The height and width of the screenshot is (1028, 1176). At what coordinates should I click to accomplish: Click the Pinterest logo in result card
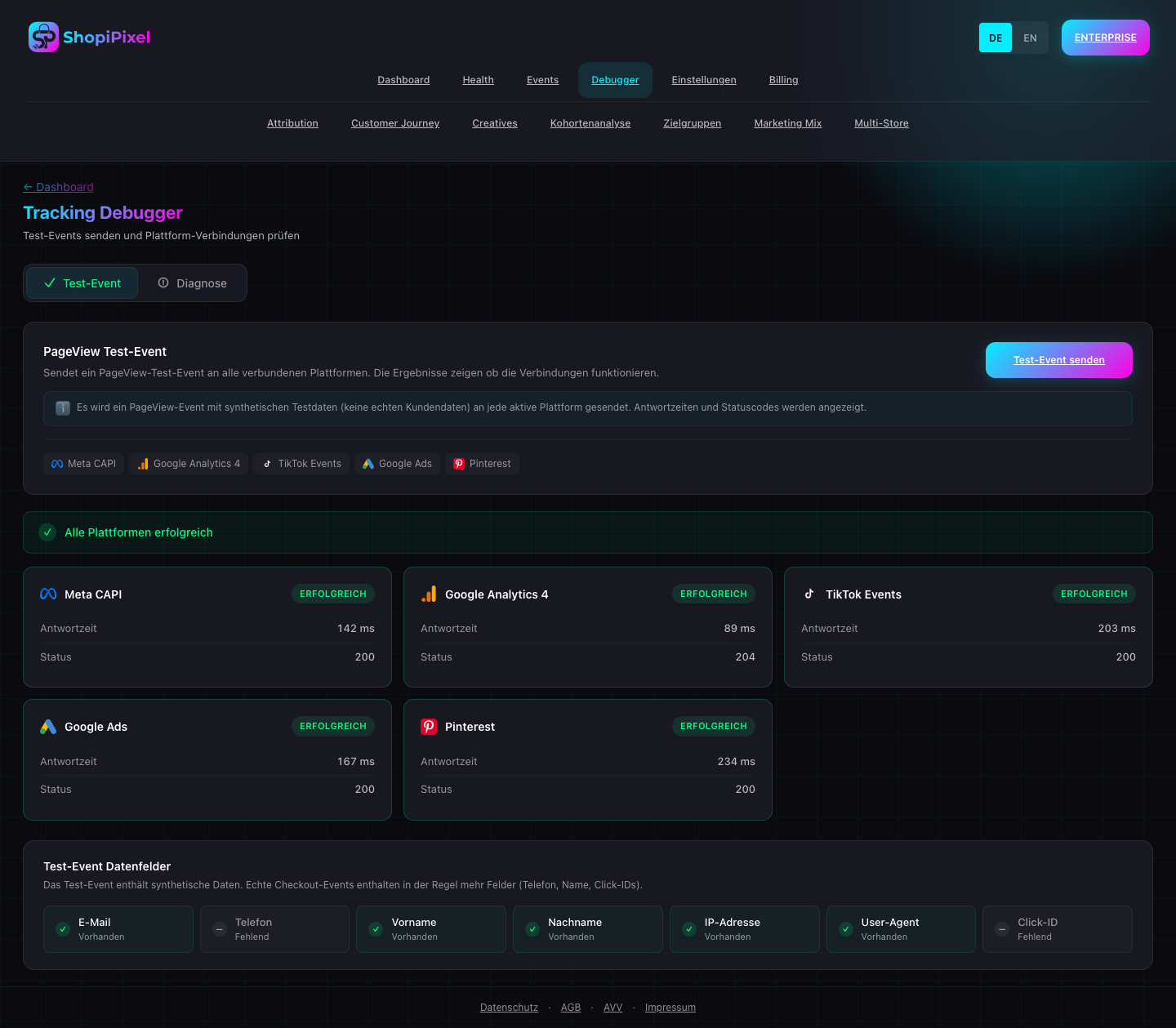pos(429,727)
